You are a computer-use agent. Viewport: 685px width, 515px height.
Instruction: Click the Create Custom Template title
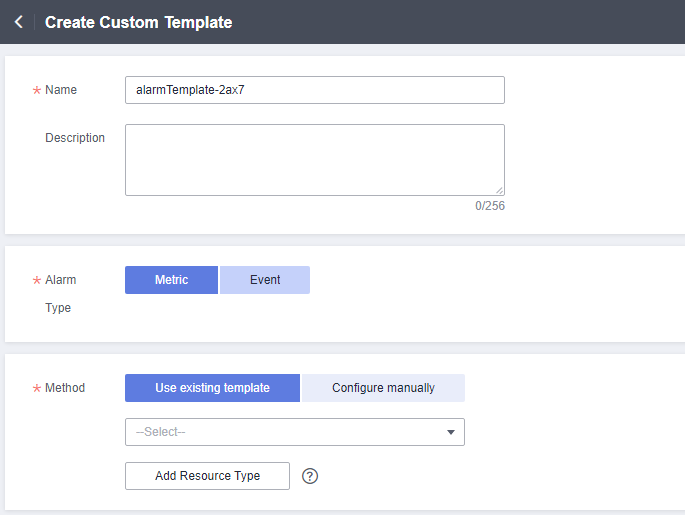[138, 22]
